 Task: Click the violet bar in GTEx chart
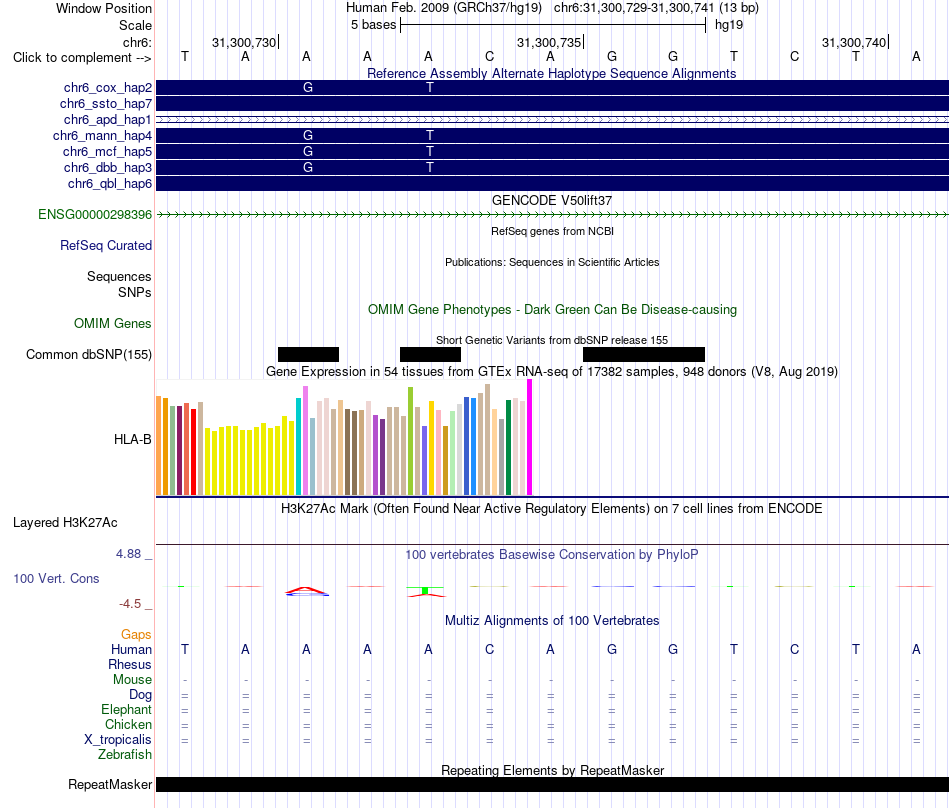pos(305,440)
